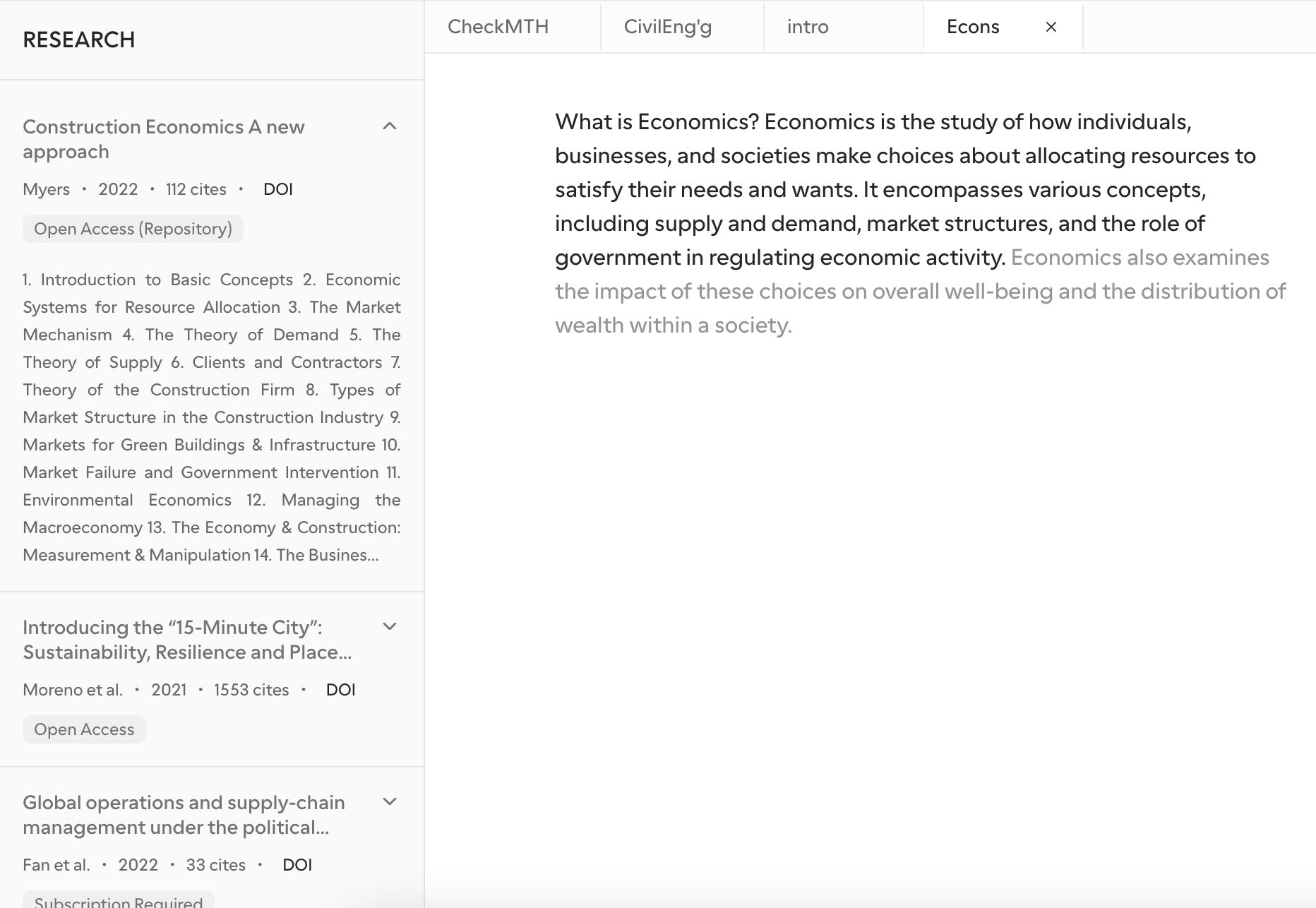Close the Econs tab

pyautogui.click(x=1051, y=26)
